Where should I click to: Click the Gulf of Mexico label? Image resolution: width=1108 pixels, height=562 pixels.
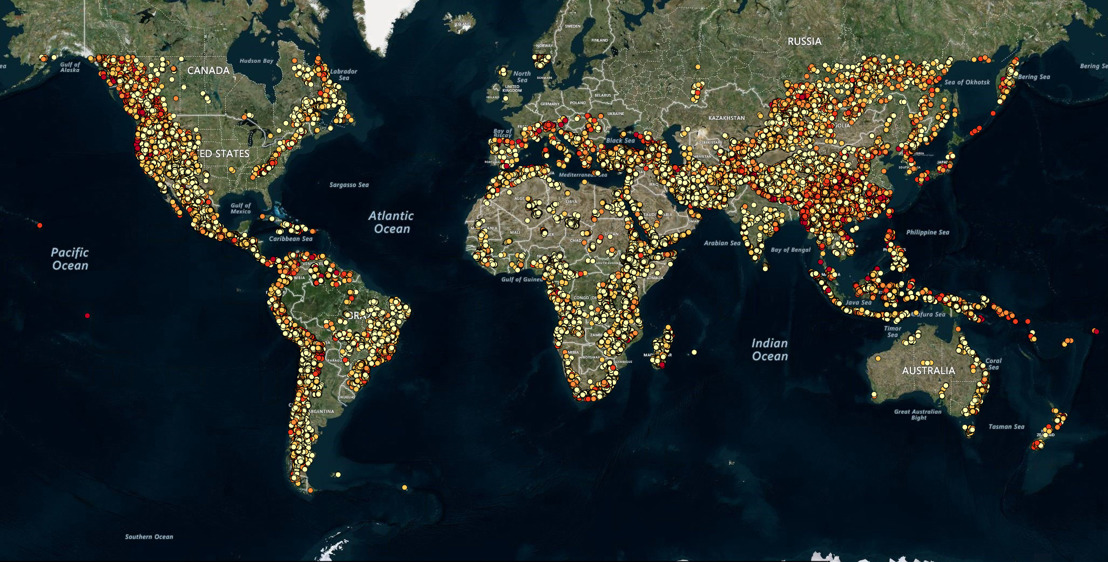coord(240,208)
